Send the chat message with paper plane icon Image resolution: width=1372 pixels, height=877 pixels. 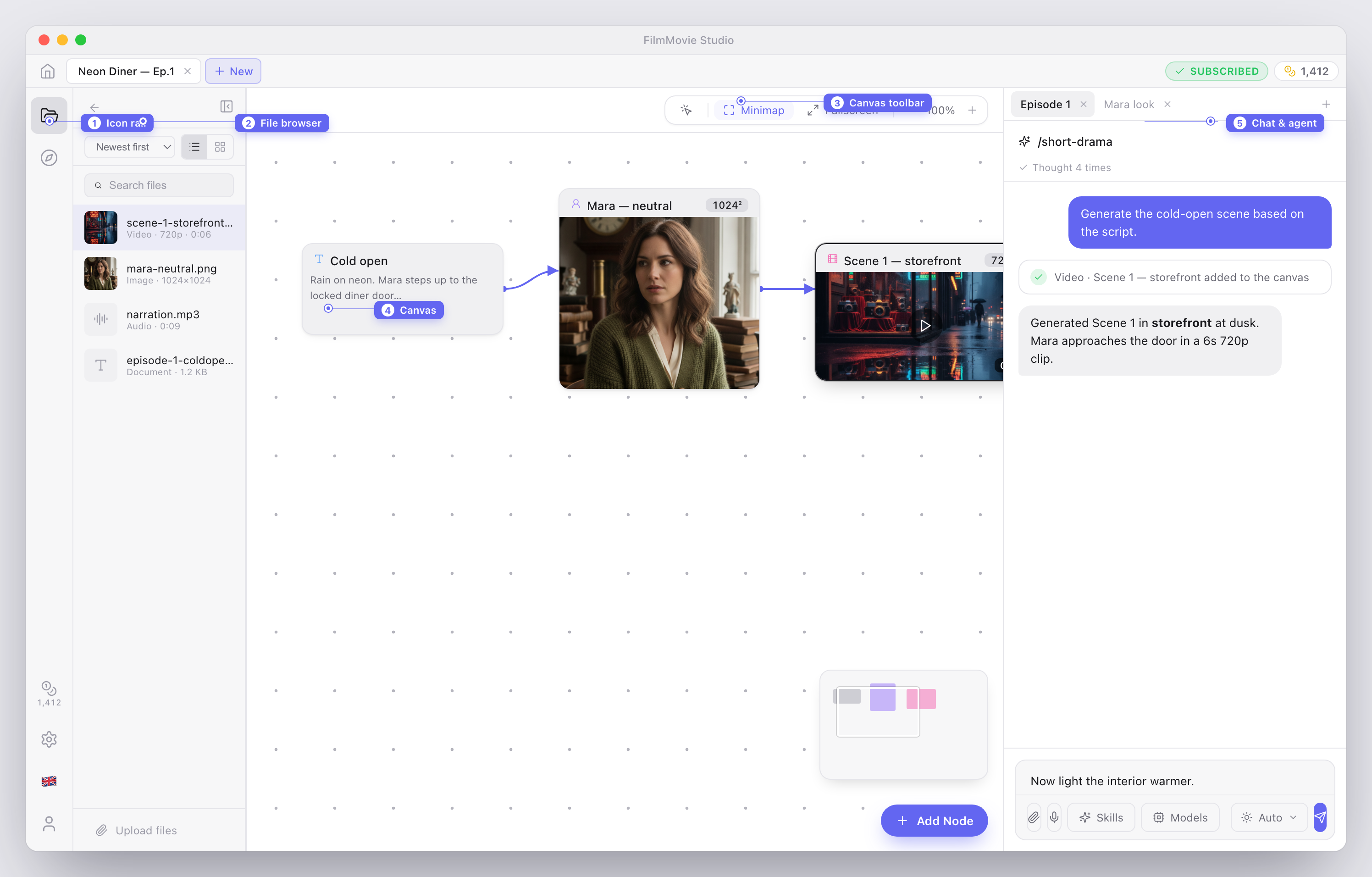click(1320, 817)
